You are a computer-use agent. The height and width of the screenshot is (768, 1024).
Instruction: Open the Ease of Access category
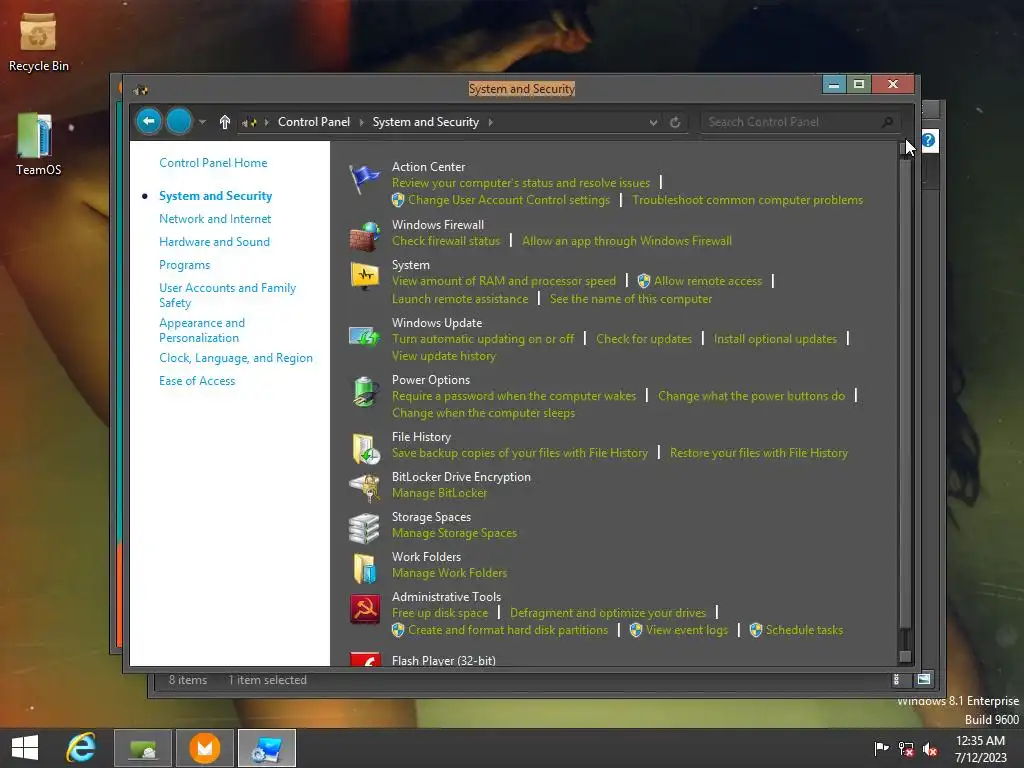(197, 381)
